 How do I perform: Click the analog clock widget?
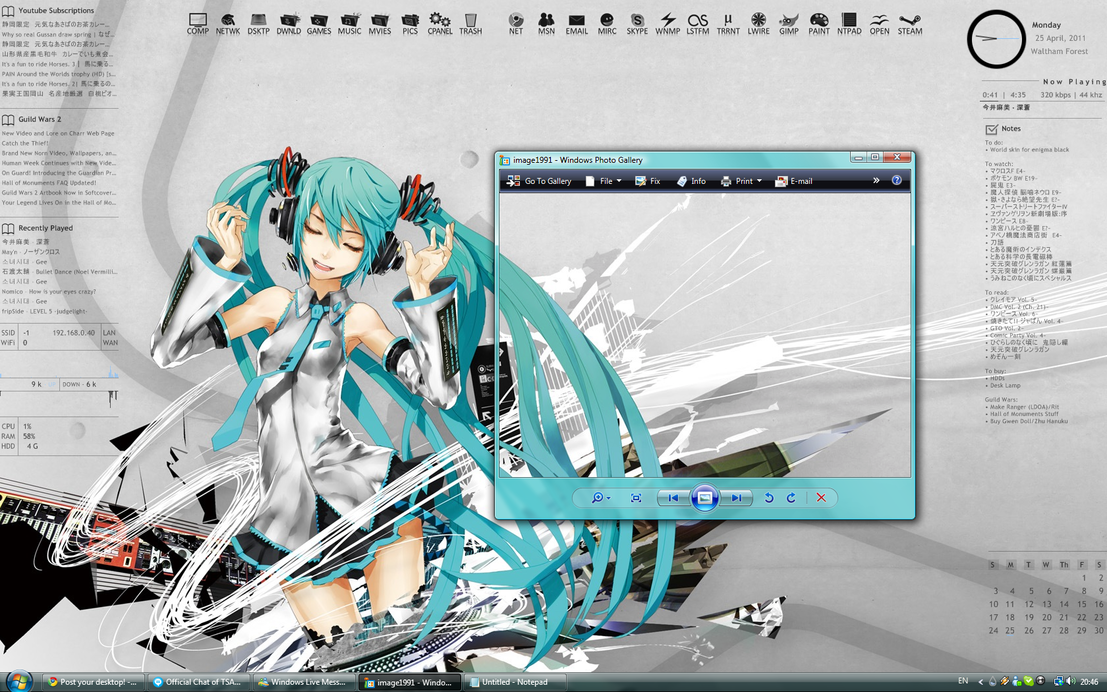click(x=996, y=39)
